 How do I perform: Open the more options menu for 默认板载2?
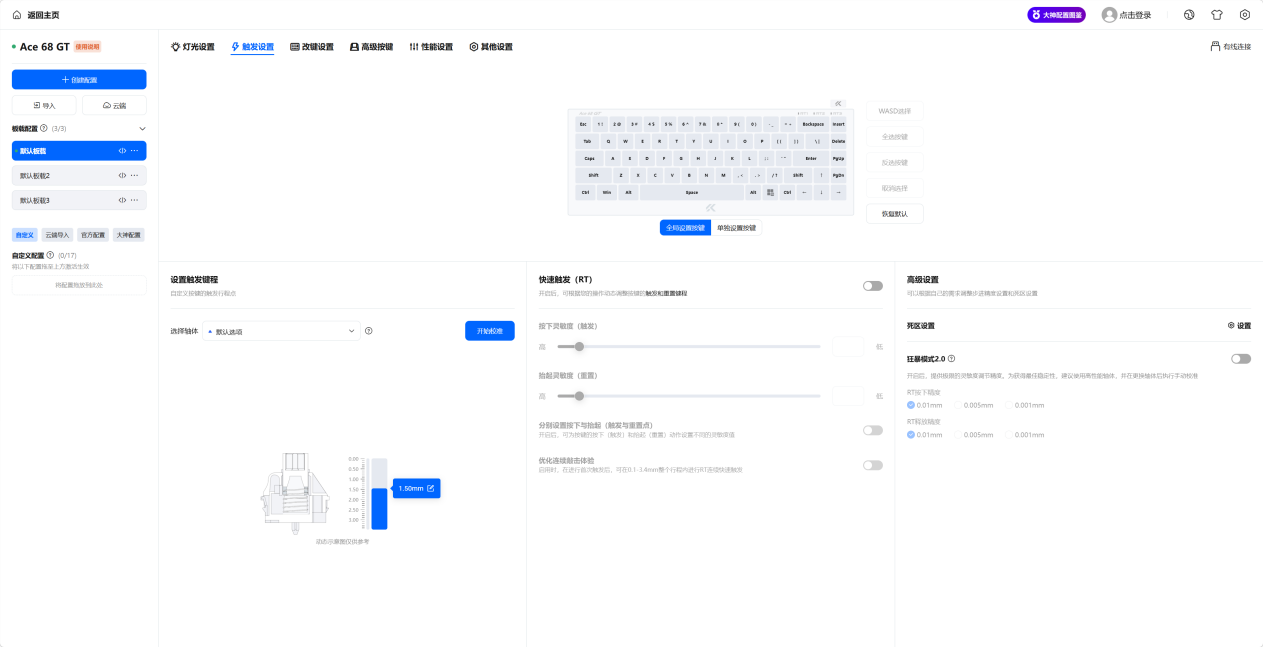click(x=134, y=175)
